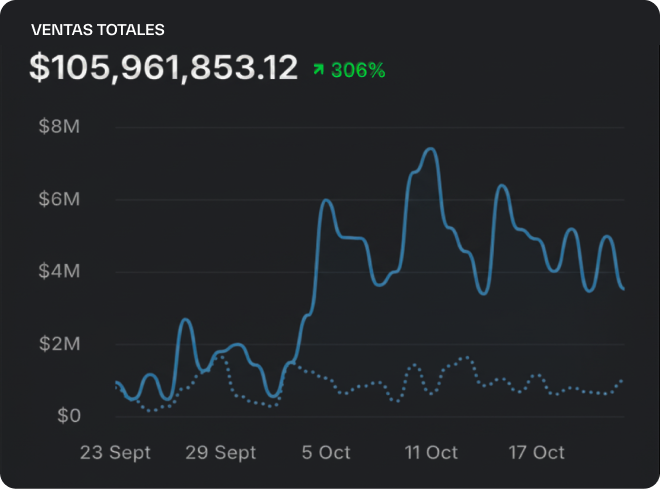The image size is (660, 489).
Task: Click the $0 y-axis label
Action: coord(69,416)
